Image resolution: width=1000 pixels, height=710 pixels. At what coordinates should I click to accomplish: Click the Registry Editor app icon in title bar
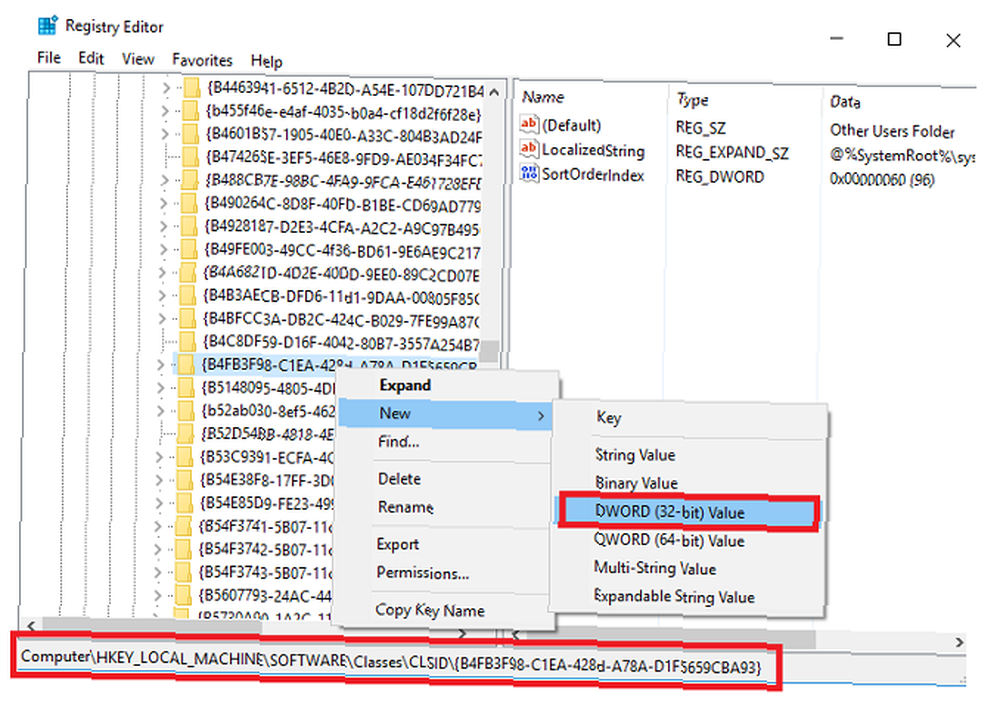pos(47,26)
